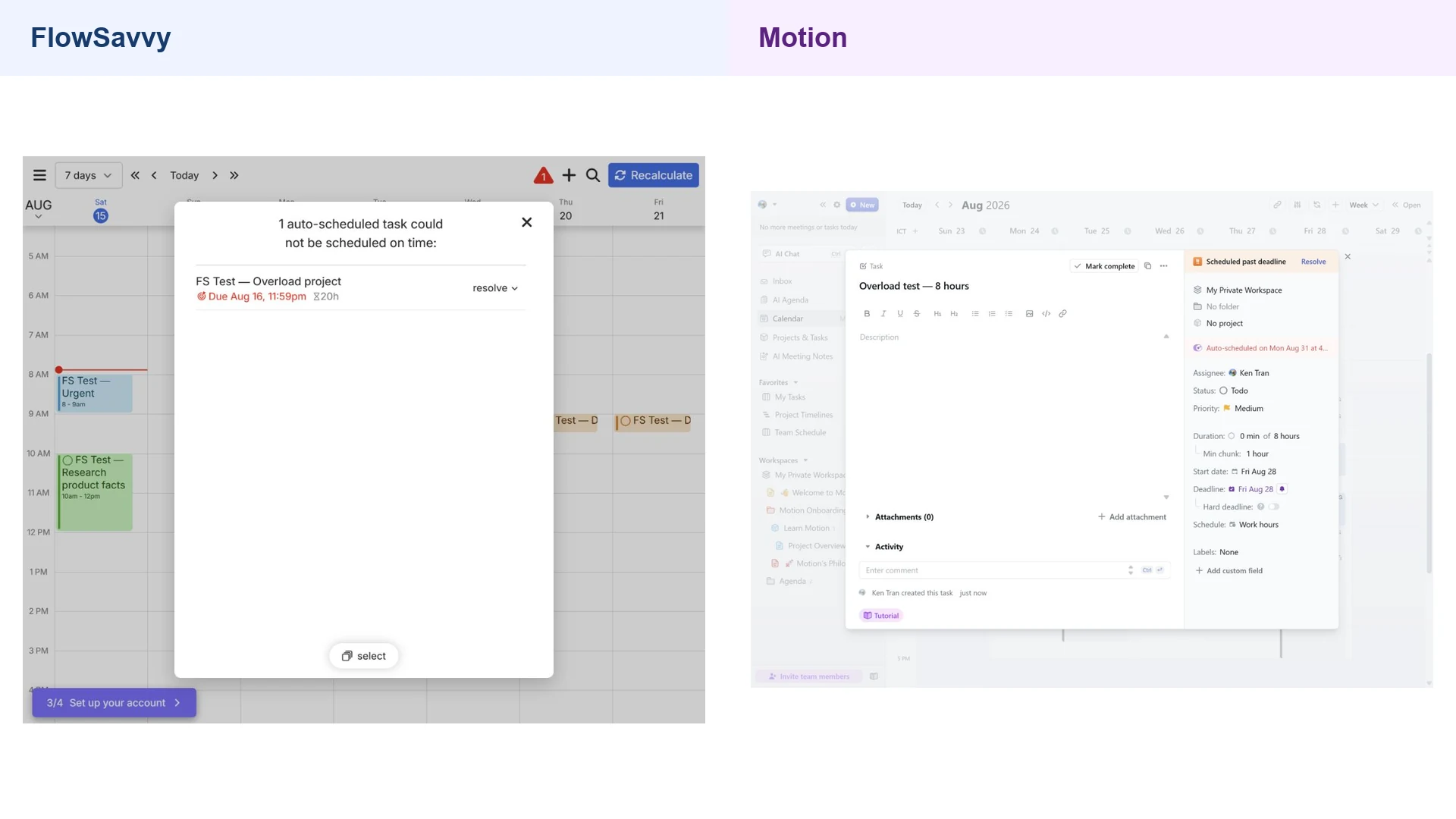The width and height of the screenshot is (1456, 819).
Task: Open Motion settings gear icon
Action: (x=837, y=205)
